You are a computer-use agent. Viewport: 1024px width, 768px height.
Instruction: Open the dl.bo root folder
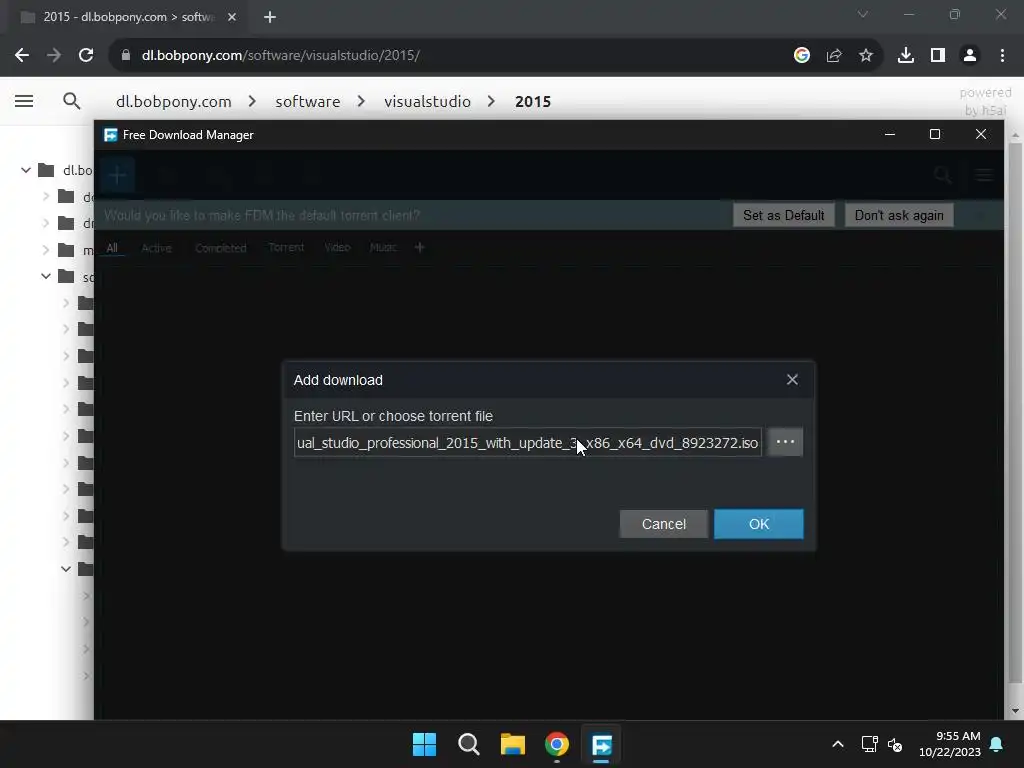tap(65, 170)
